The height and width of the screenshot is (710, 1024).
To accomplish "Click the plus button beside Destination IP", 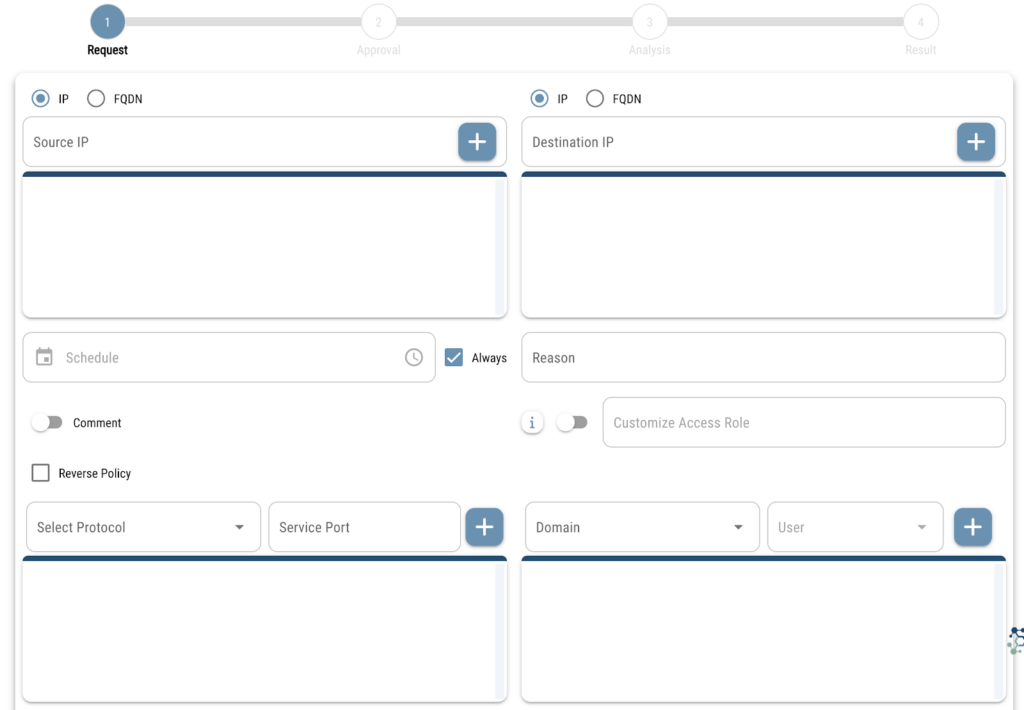I will click(x=975, y=142).
